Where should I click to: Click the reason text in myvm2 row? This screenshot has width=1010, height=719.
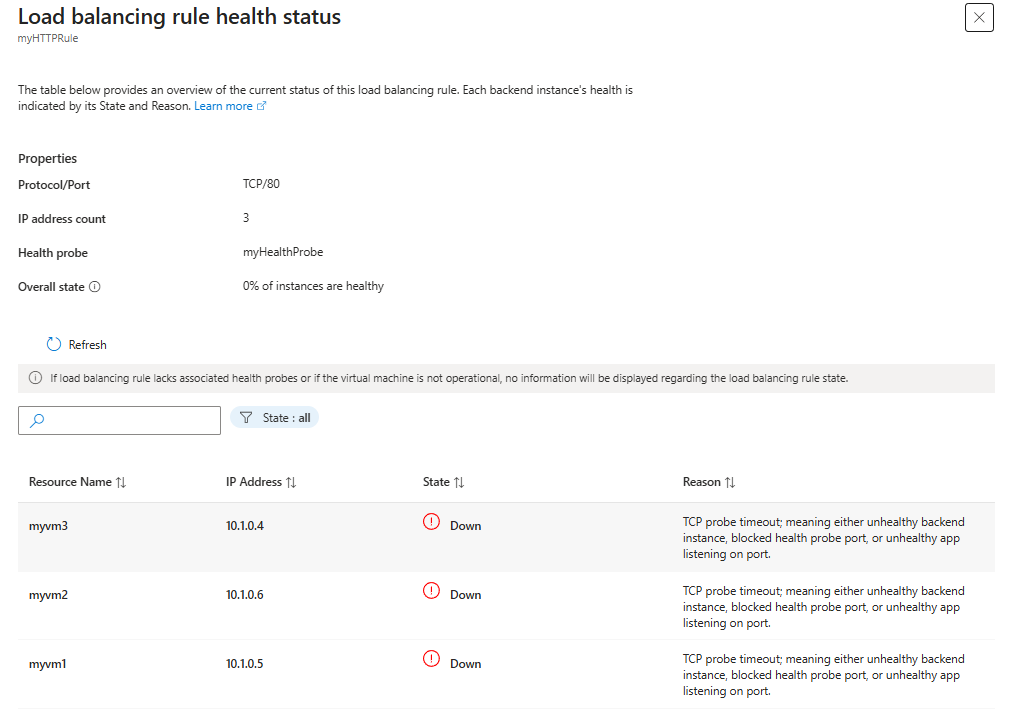pos(824,607)
